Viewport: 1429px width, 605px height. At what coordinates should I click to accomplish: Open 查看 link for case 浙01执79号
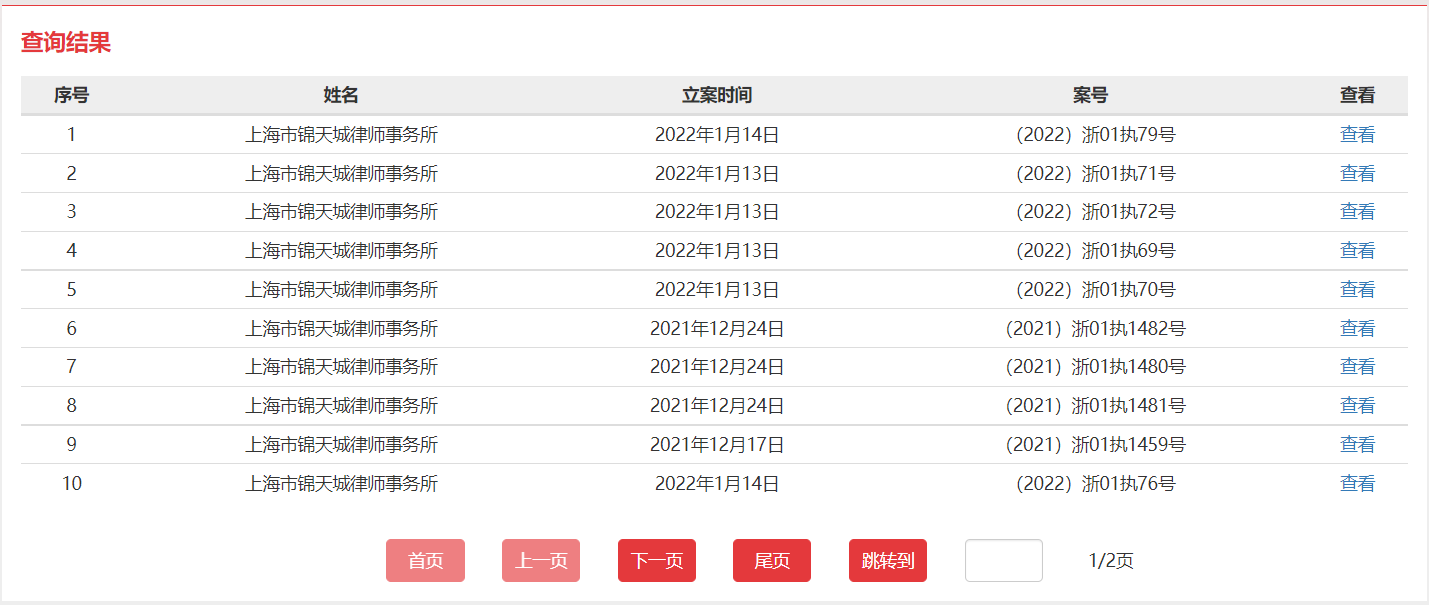point(1357,135)
